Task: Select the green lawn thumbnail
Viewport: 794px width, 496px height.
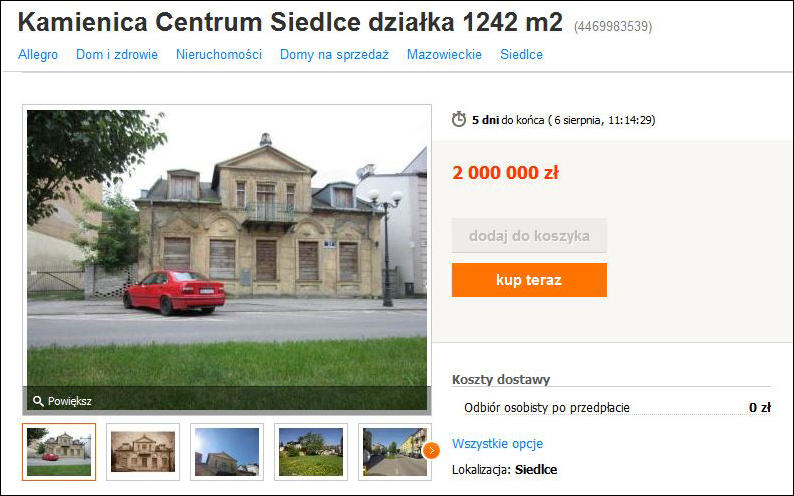Action: [x=311, y=452]
